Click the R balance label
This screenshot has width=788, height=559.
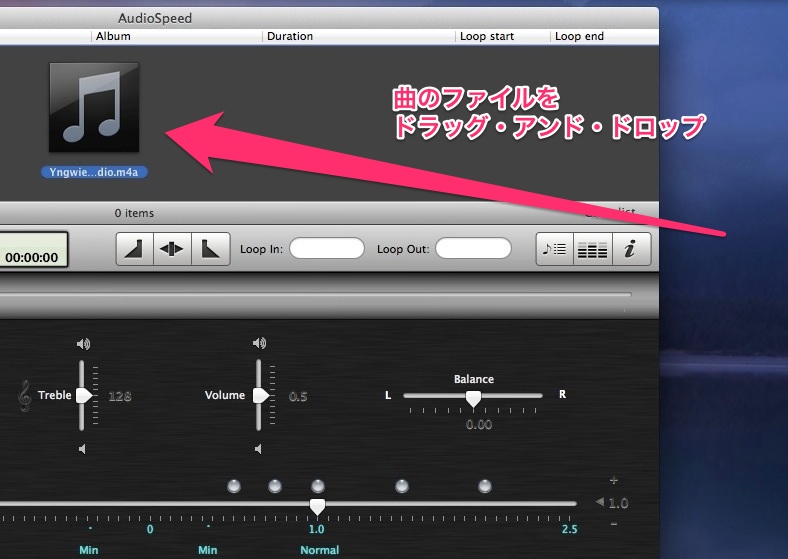(562, 394)
